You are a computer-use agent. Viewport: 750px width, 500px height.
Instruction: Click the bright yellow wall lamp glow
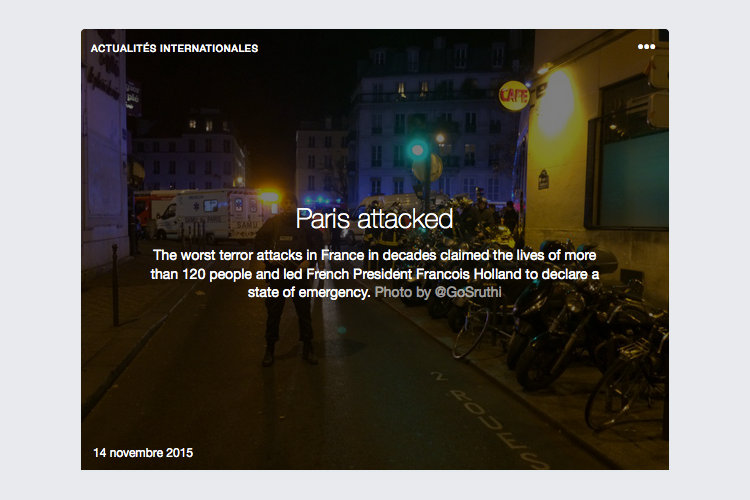[x=555, y=103]
